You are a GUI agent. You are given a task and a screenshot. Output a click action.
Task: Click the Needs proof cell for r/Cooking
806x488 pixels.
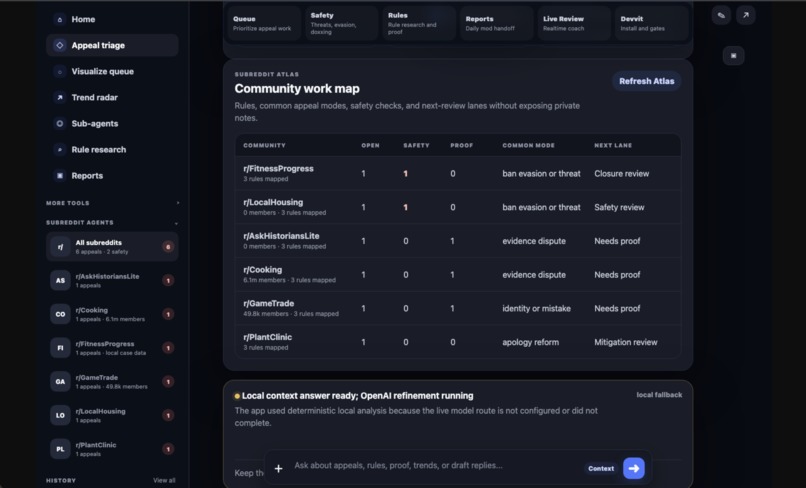point(617,275)
